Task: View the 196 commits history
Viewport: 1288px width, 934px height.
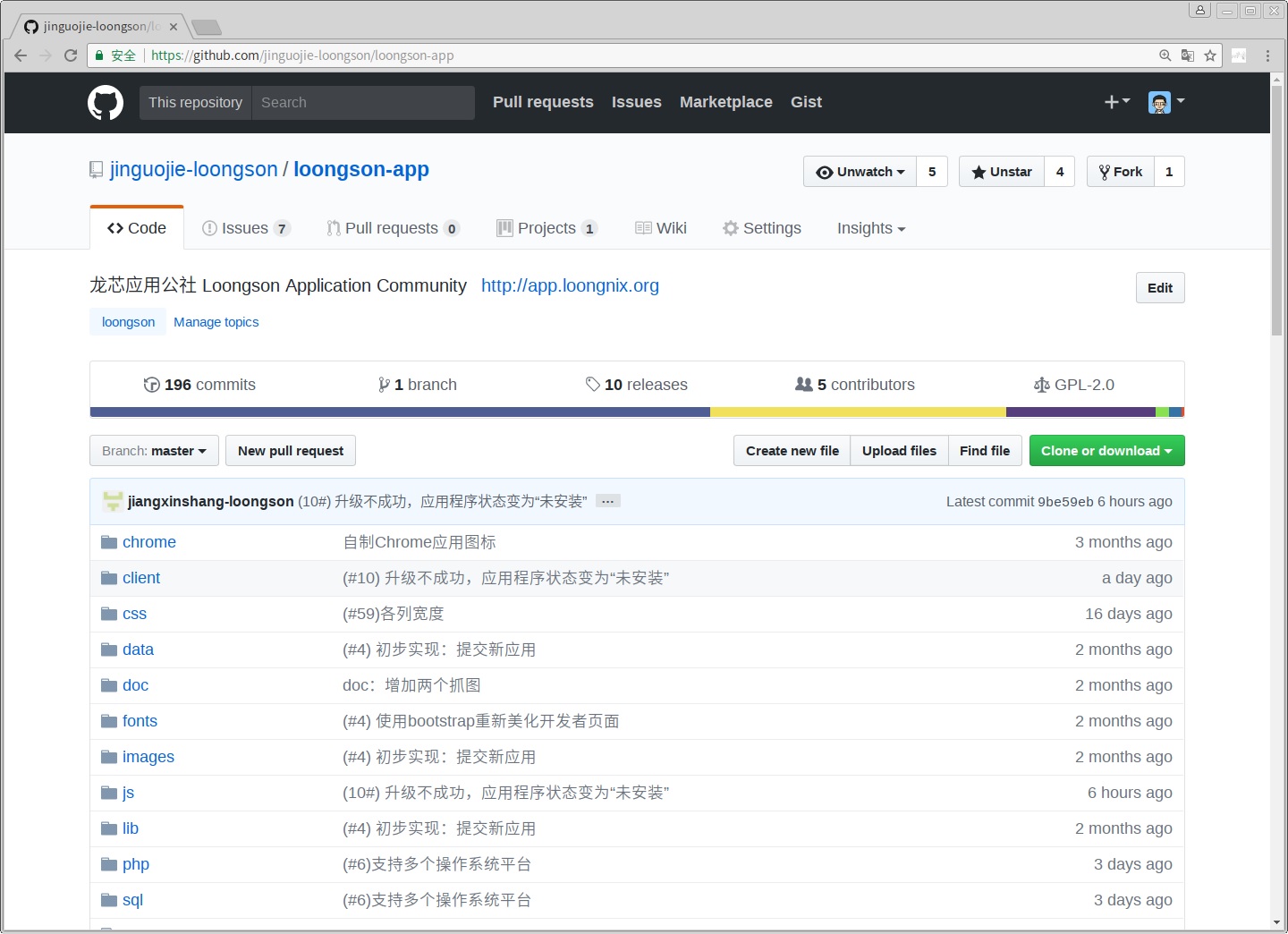Action: tap(199, 385)
